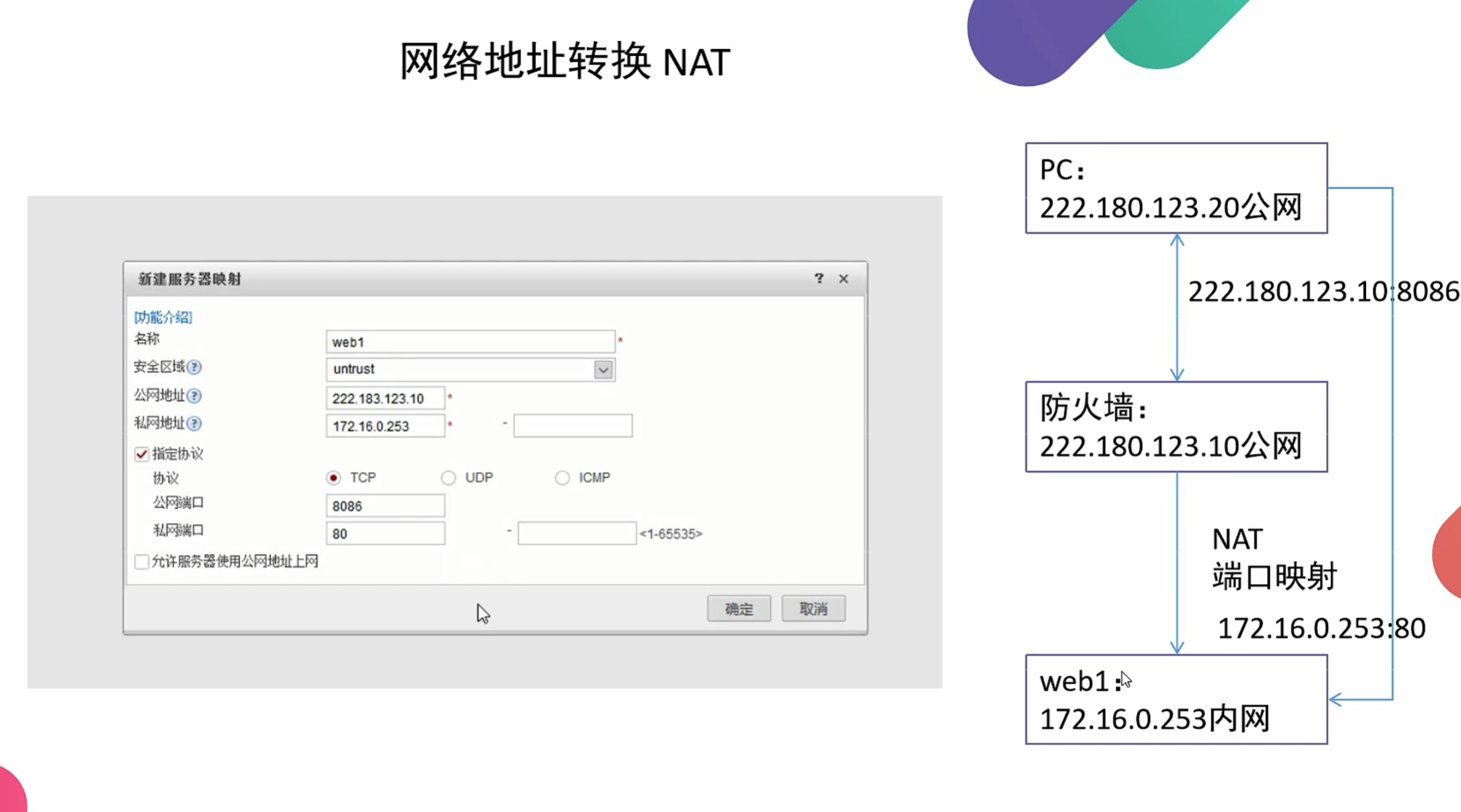Enable 允许服务器使用公网地址上网 checkbox
The height and width of the screenshot is (812, 1461).
[141, 561]
